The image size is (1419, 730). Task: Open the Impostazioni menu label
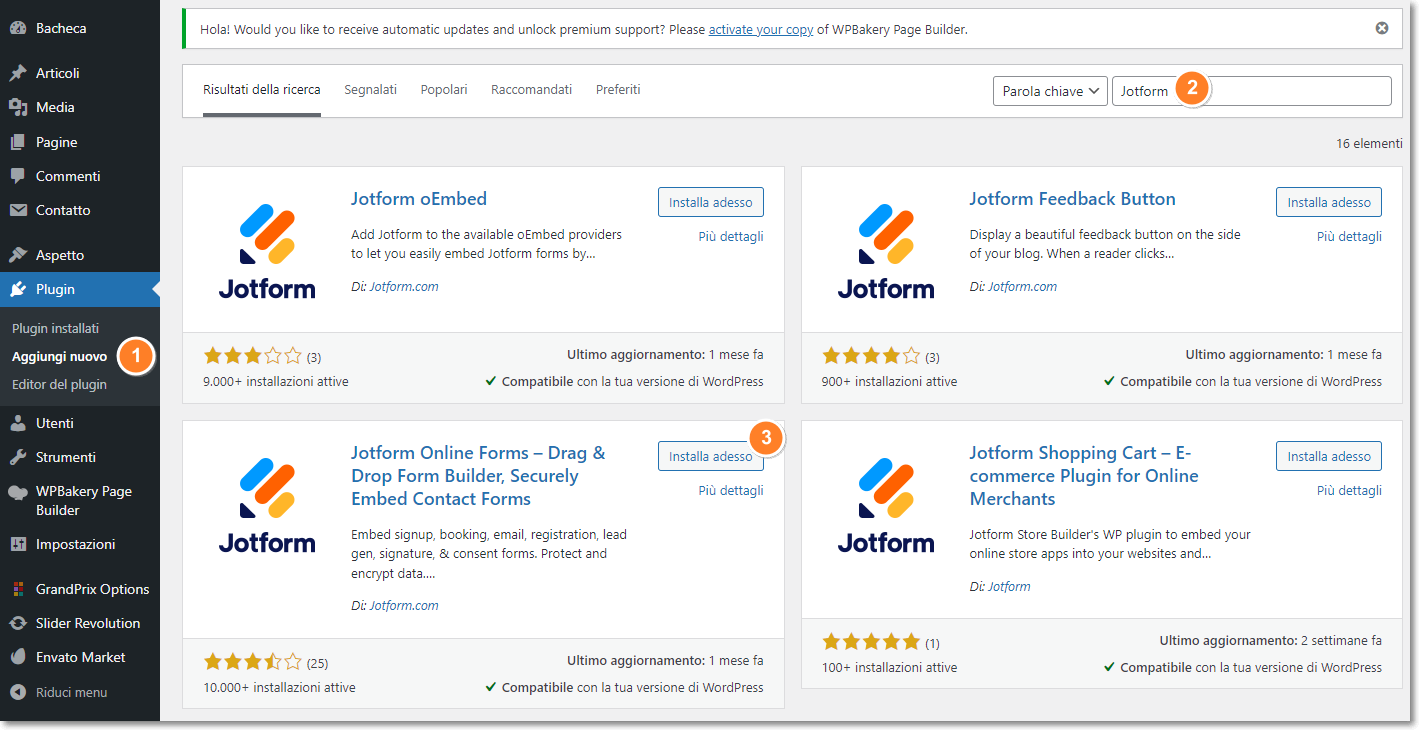click(76, 544)
